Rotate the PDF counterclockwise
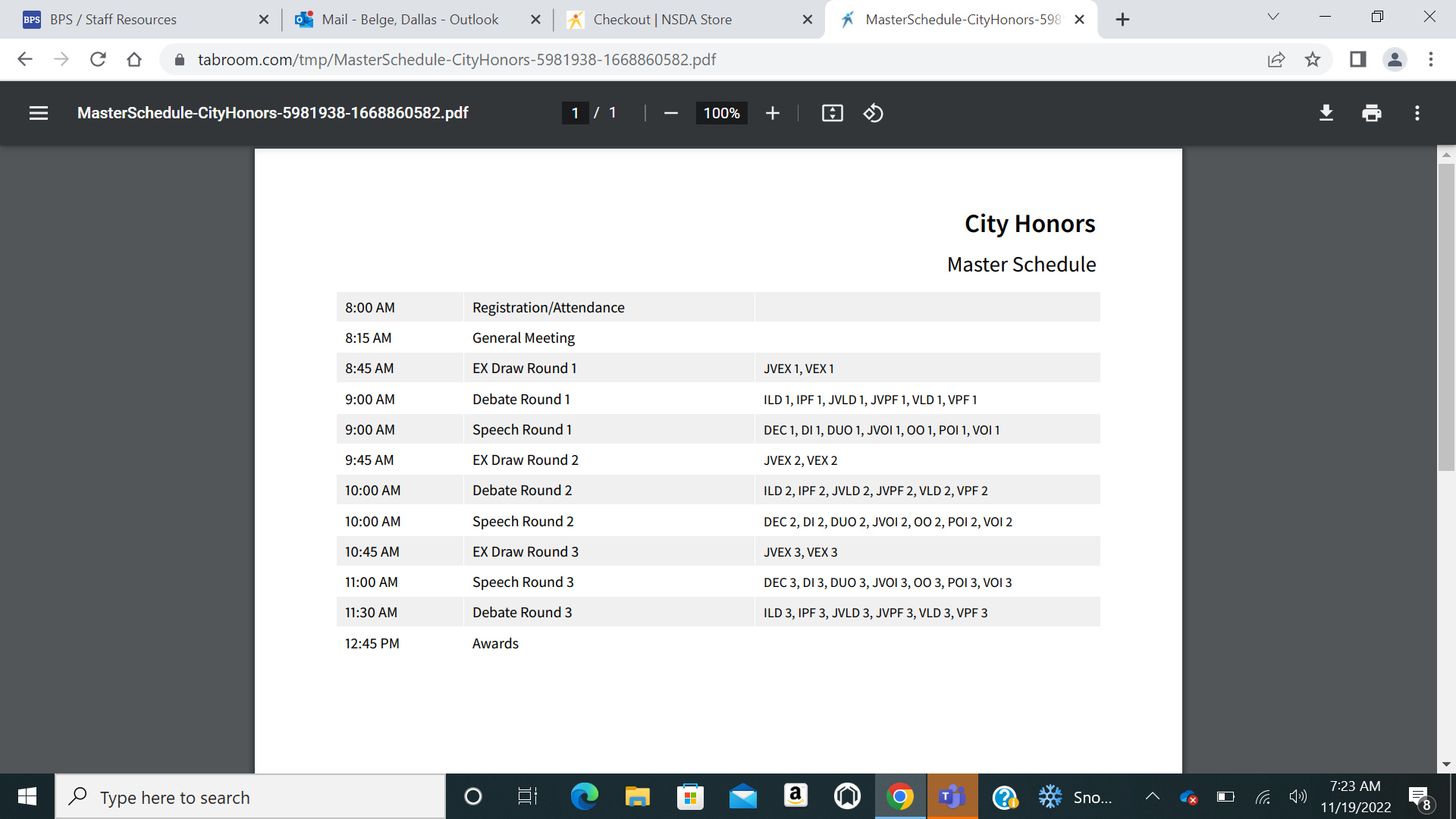The width and height of the screenshot is (1456, 819). pyautogui.click(x=873, y=113)
